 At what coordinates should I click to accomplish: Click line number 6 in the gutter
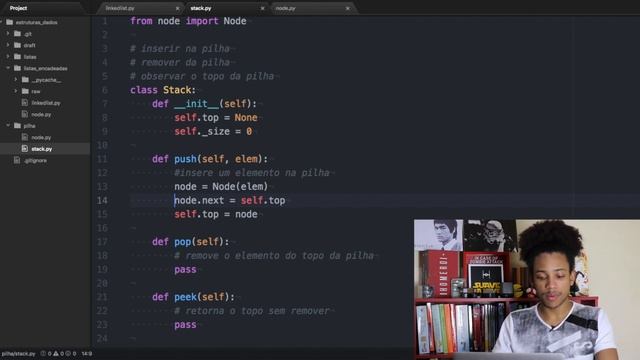(105, 90)
